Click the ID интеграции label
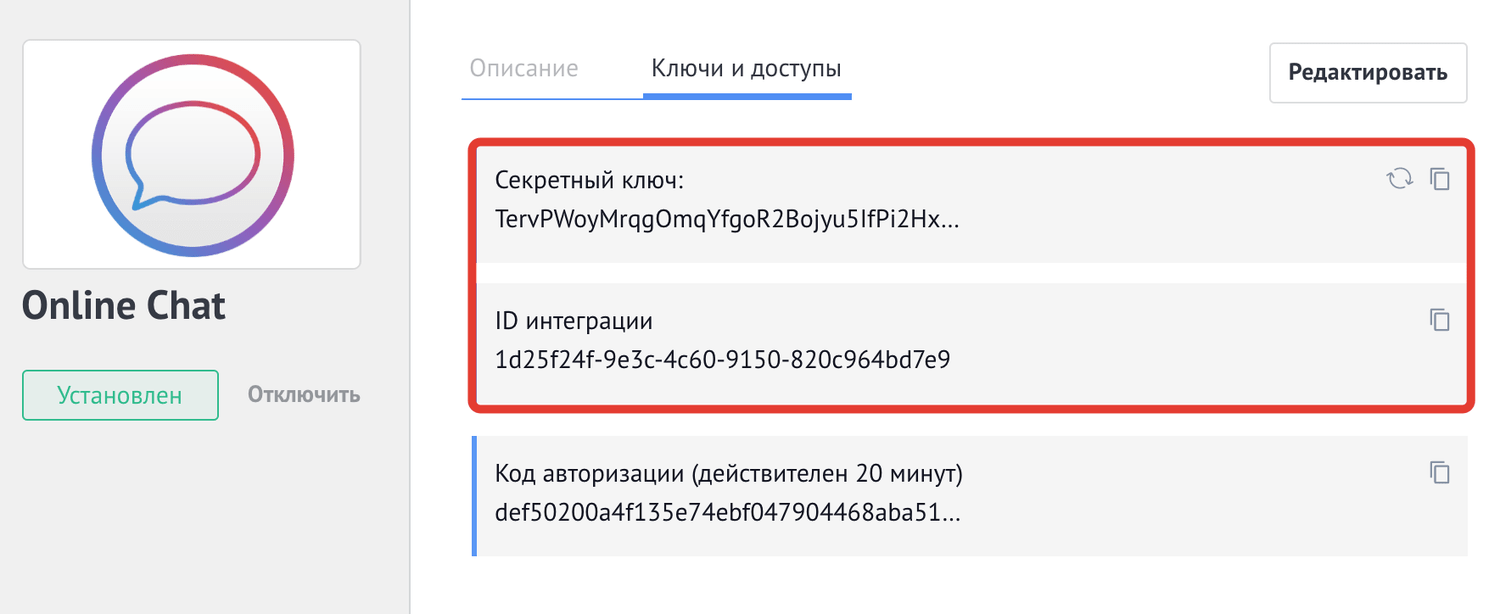1500x614 pixels. click(x=574, y=321)
